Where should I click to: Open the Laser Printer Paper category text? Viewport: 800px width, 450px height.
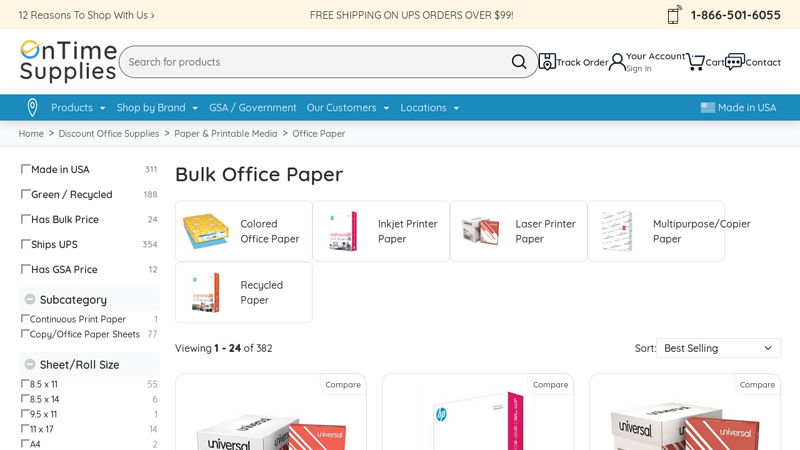tap(545, 231)
